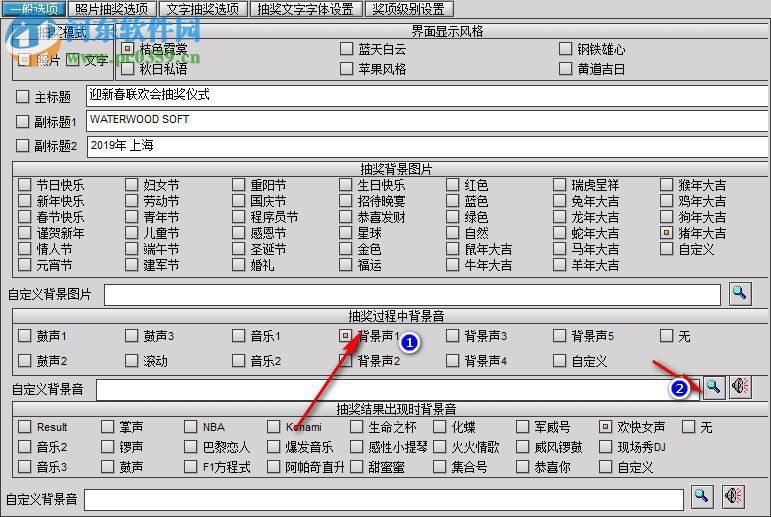Choose 背景声5 process sound
771x517 pixels.
click(560, 336)
